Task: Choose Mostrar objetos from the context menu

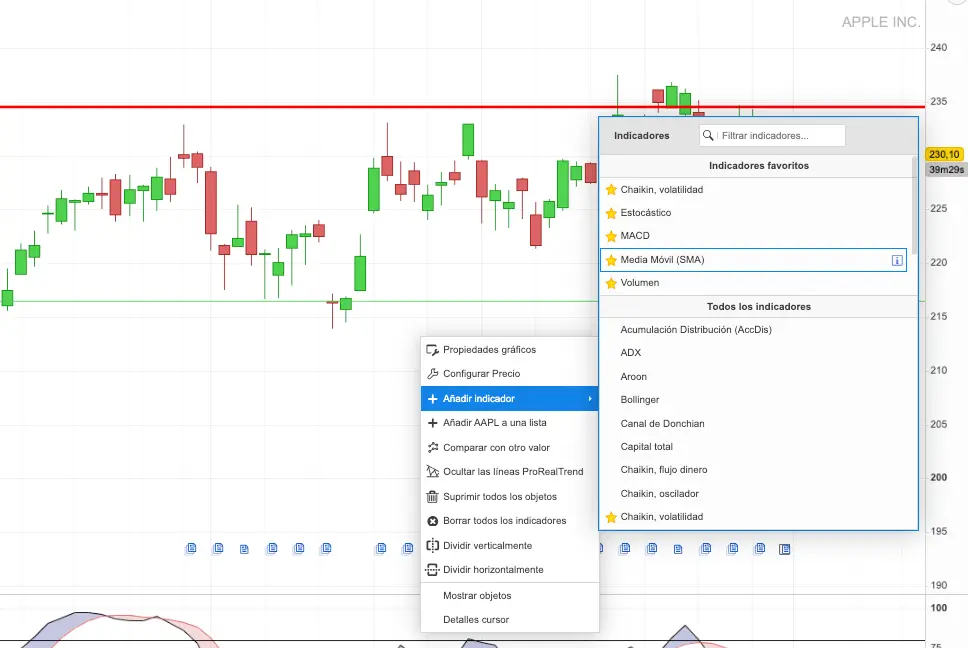Action: tap(476, 596)
